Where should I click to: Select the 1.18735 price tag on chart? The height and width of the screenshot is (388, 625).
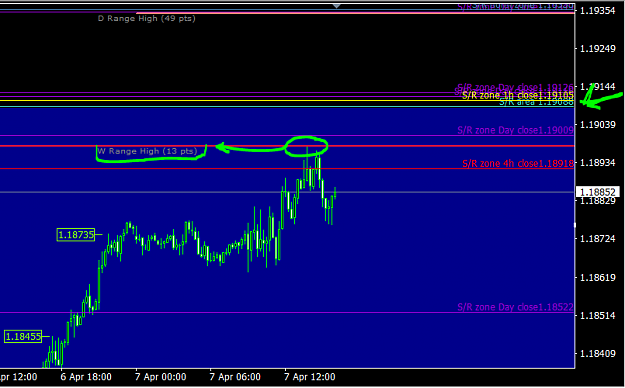(x=76, y=234)
